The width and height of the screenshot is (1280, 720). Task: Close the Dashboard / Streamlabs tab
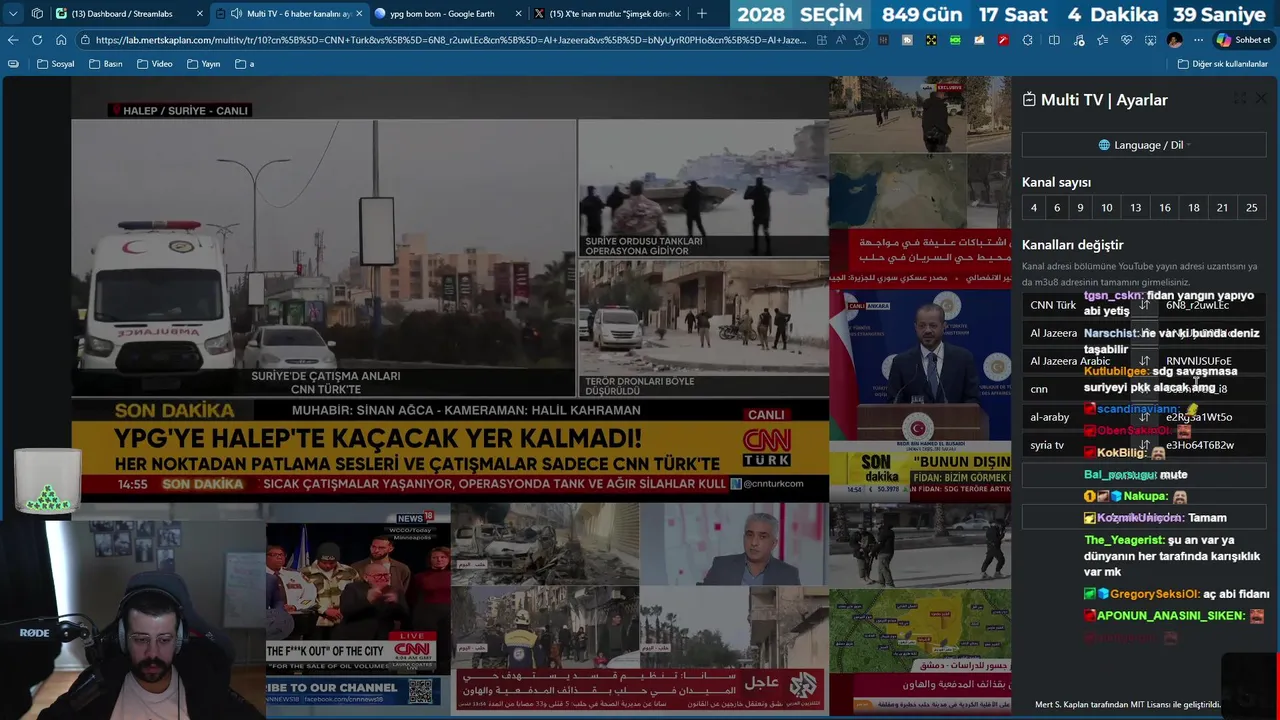click(199, 14)
